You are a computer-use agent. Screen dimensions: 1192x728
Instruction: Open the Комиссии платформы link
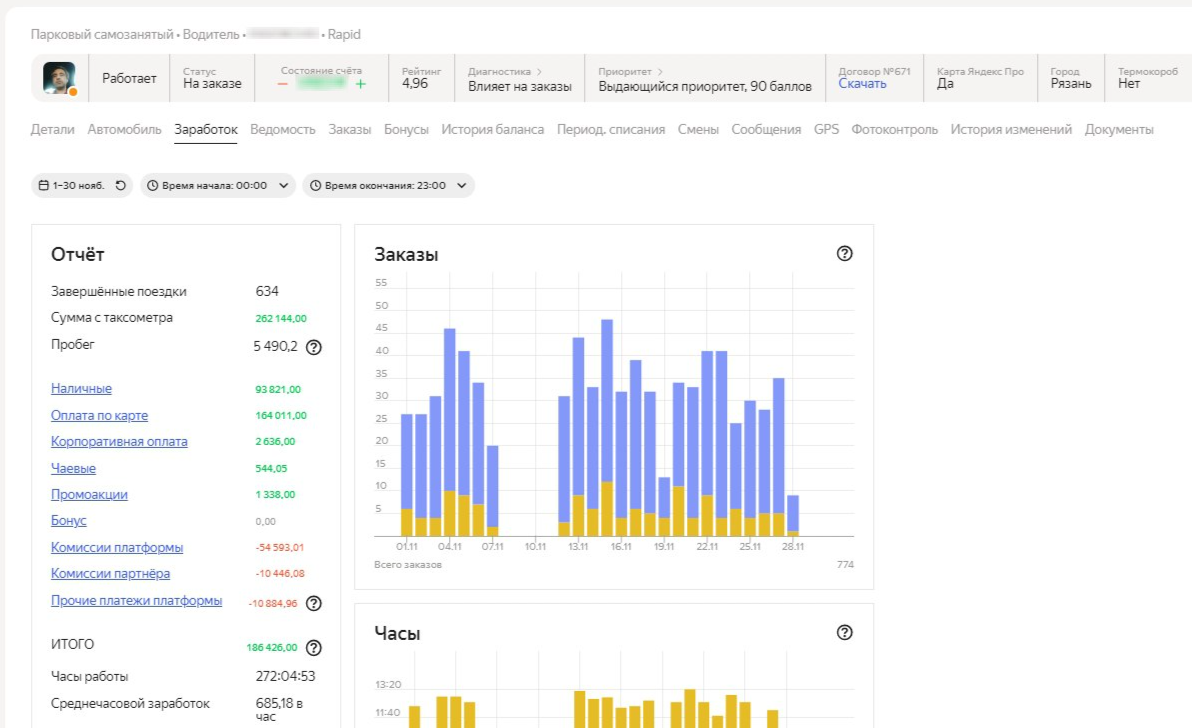tap(117, 547)
